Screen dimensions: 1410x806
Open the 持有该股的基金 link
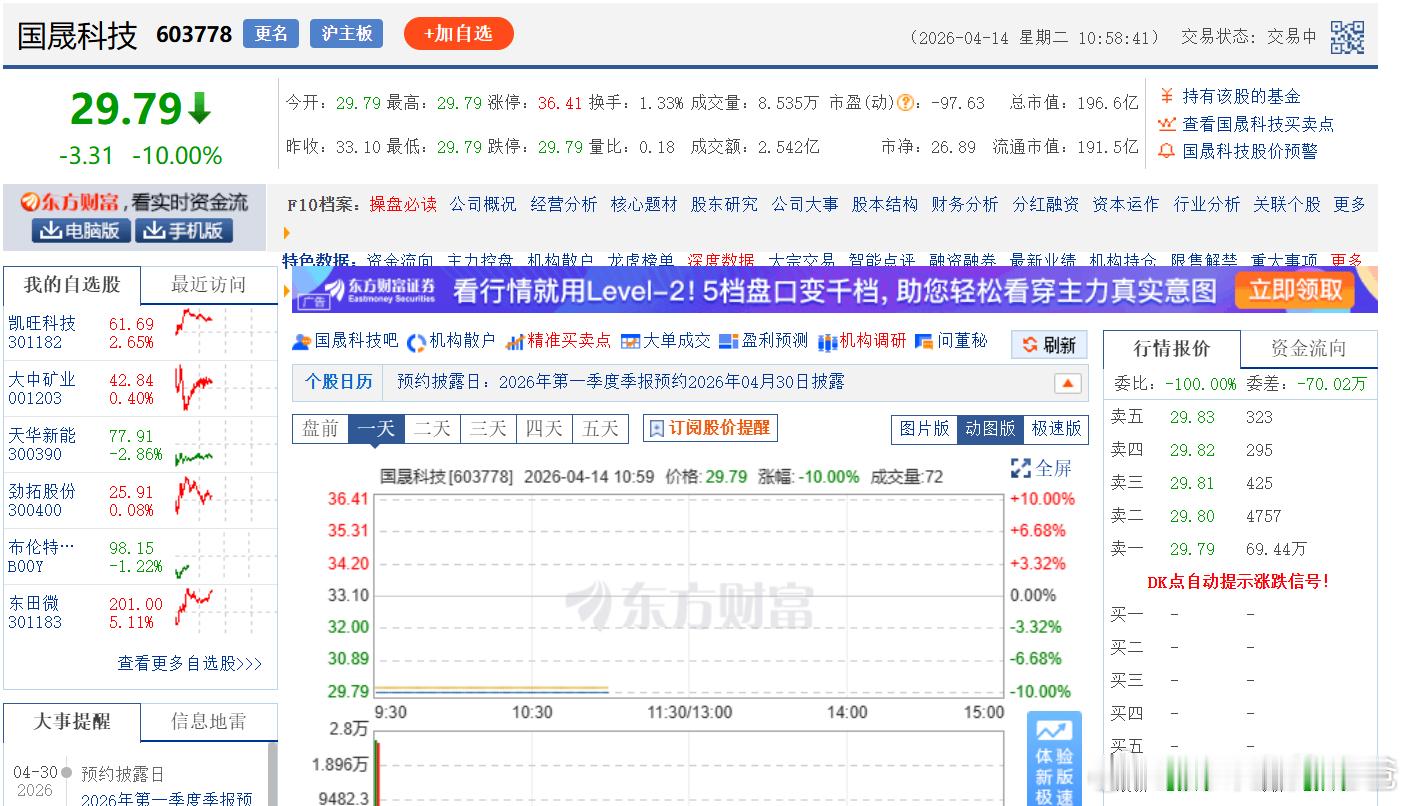click(x=1242, y=96)
